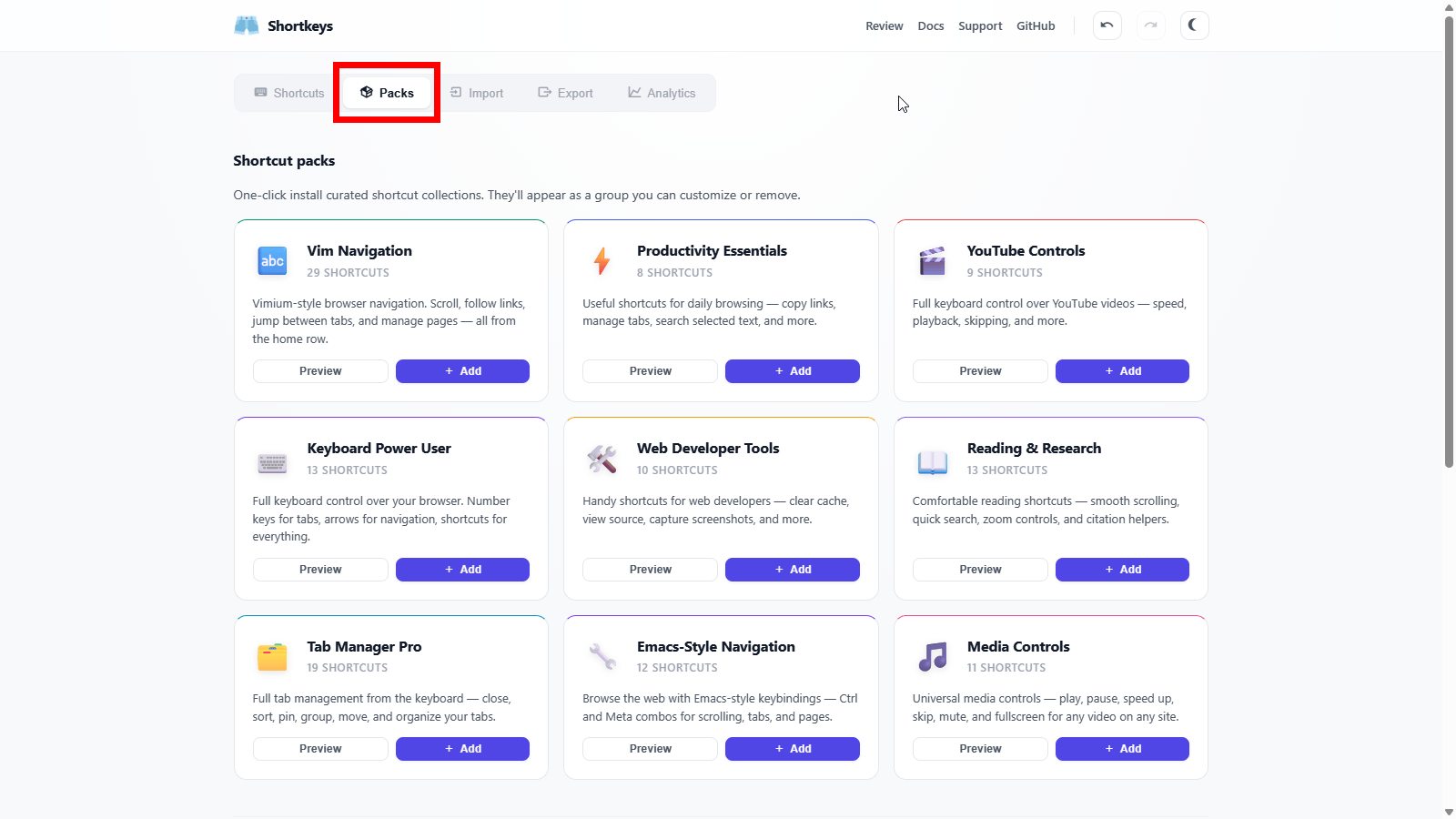Image resolution: width=1456 pixels, height=819 pixels.
Task: Click the undo arrow button
Action: point(1107,25)
